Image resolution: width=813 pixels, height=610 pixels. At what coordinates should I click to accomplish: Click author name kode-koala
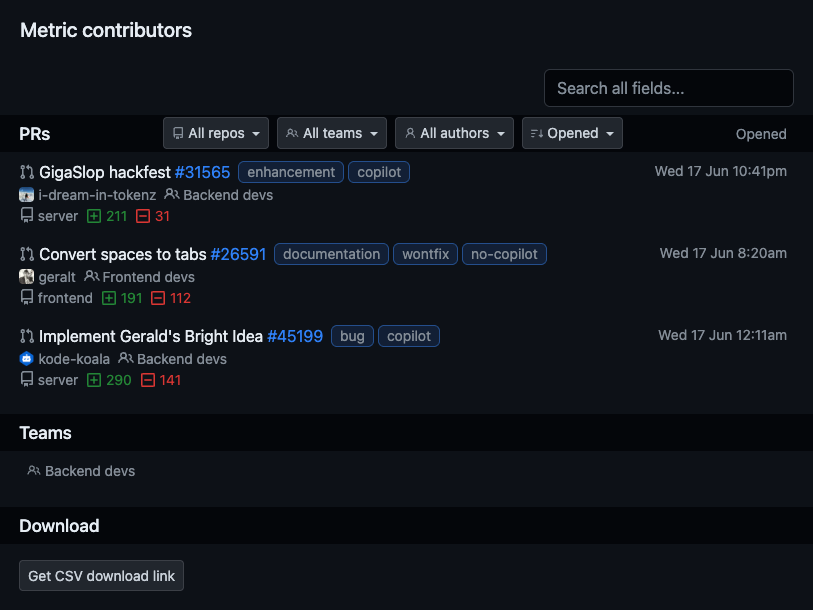point(74,359)
